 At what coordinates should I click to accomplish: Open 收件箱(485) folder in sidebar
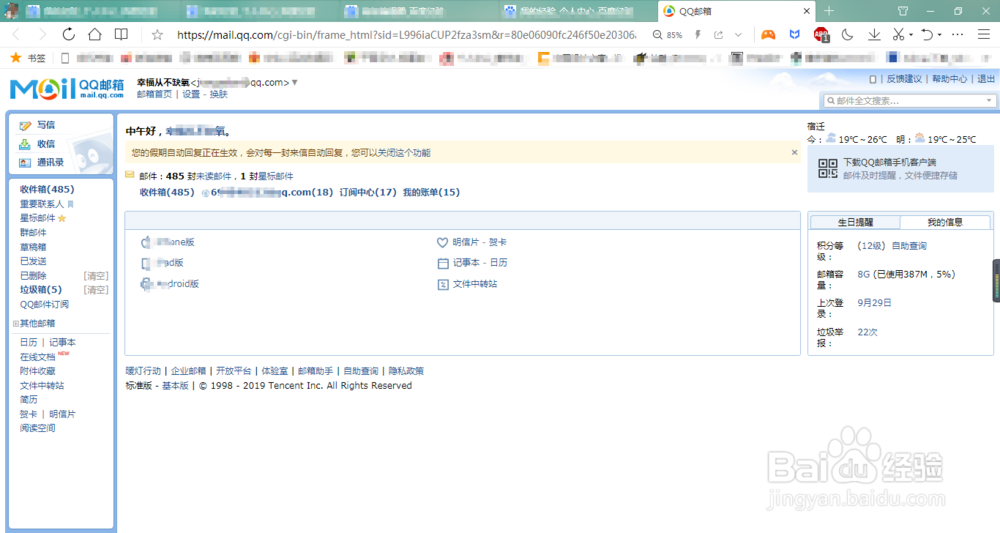coord(47,189)
